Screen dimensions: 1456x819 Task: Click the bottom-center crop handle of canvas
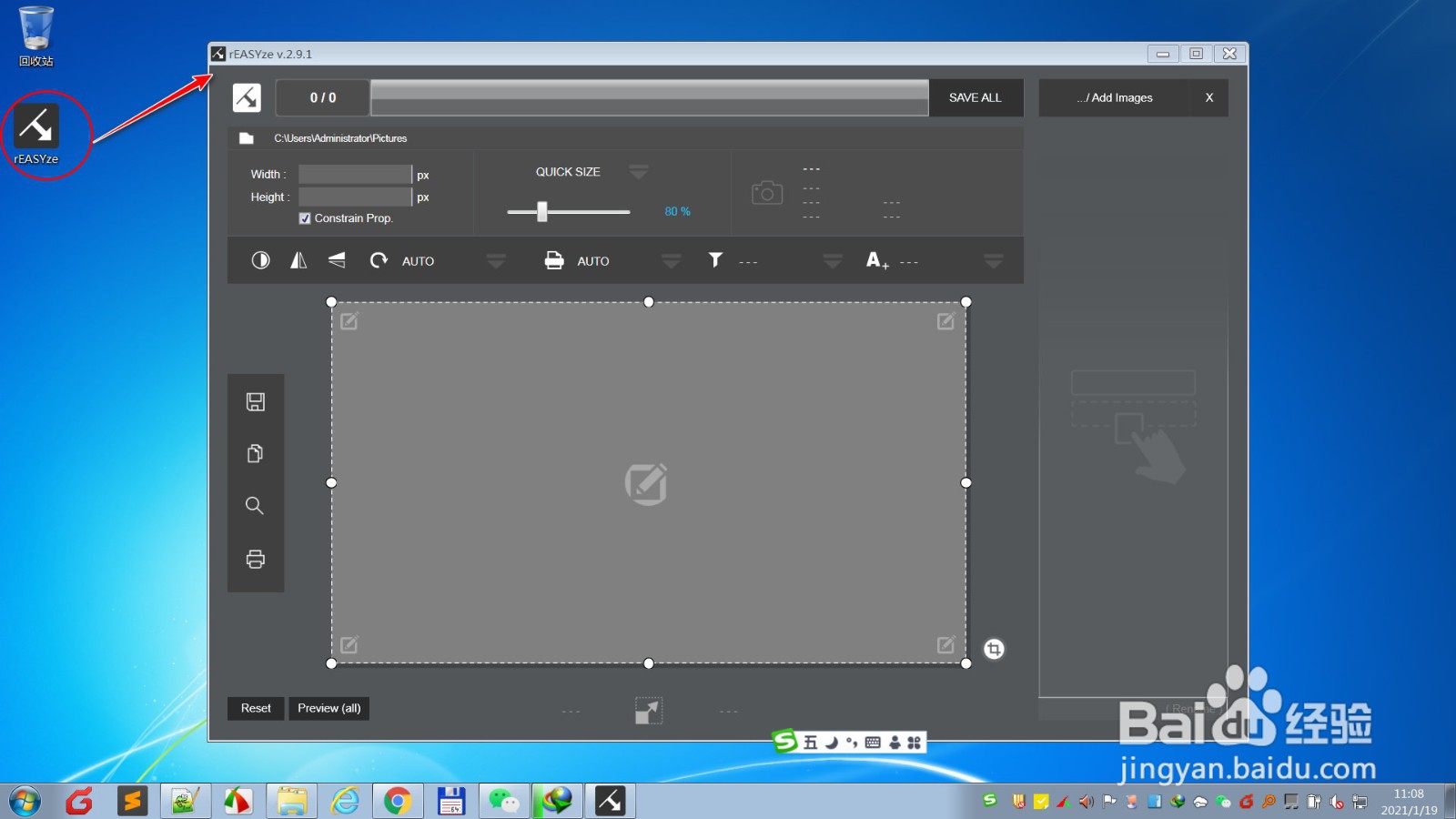coord(649,663)
